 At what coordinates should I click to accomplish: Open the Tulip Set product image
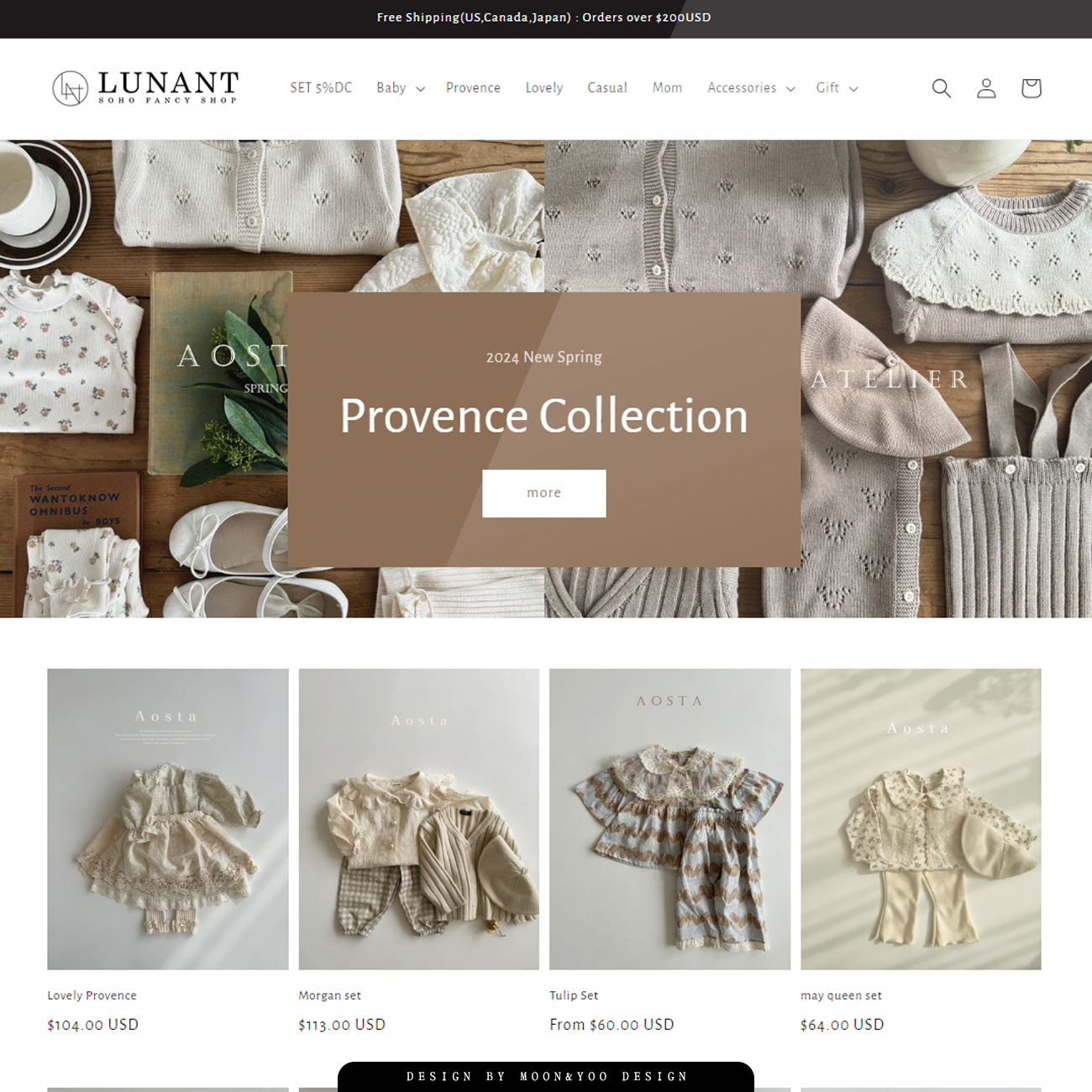tap(669, 819)
